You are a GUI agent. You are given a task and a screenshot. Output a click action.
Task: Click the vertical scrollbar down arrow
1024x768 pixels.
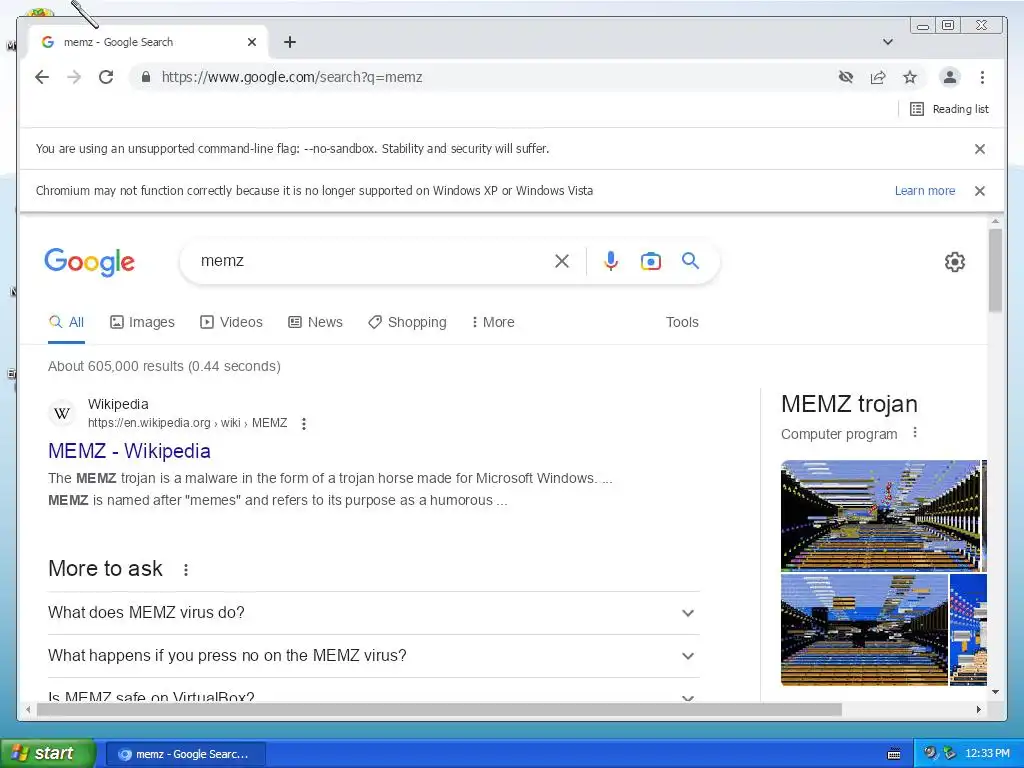pos(995,692)
